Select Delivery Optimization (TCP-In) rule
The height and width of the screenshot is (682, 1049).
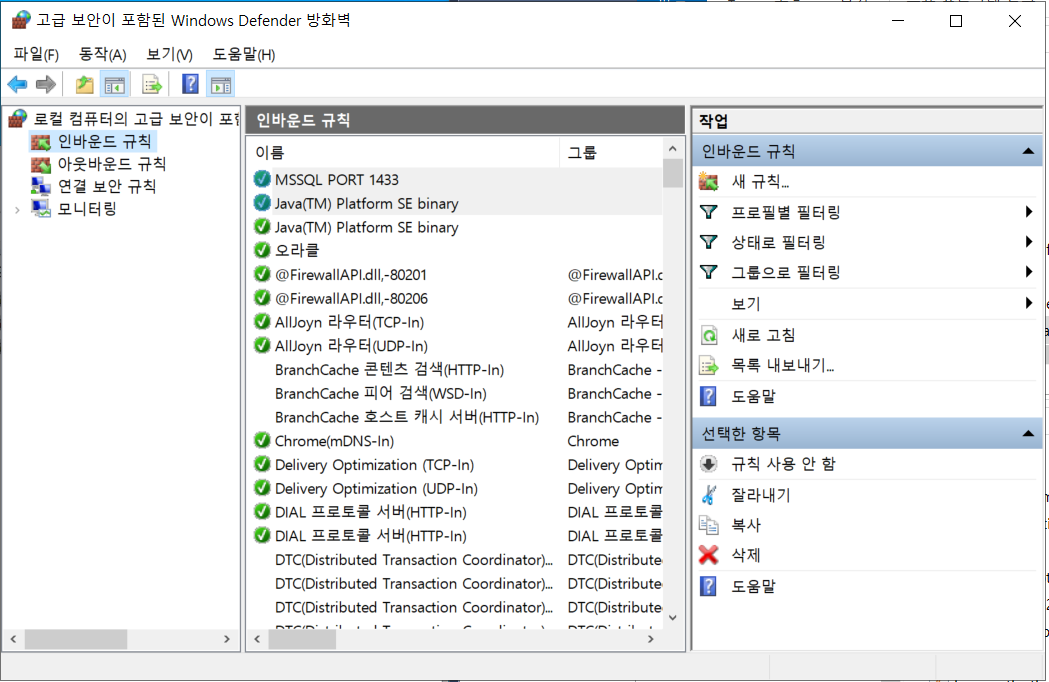[374, 464]
